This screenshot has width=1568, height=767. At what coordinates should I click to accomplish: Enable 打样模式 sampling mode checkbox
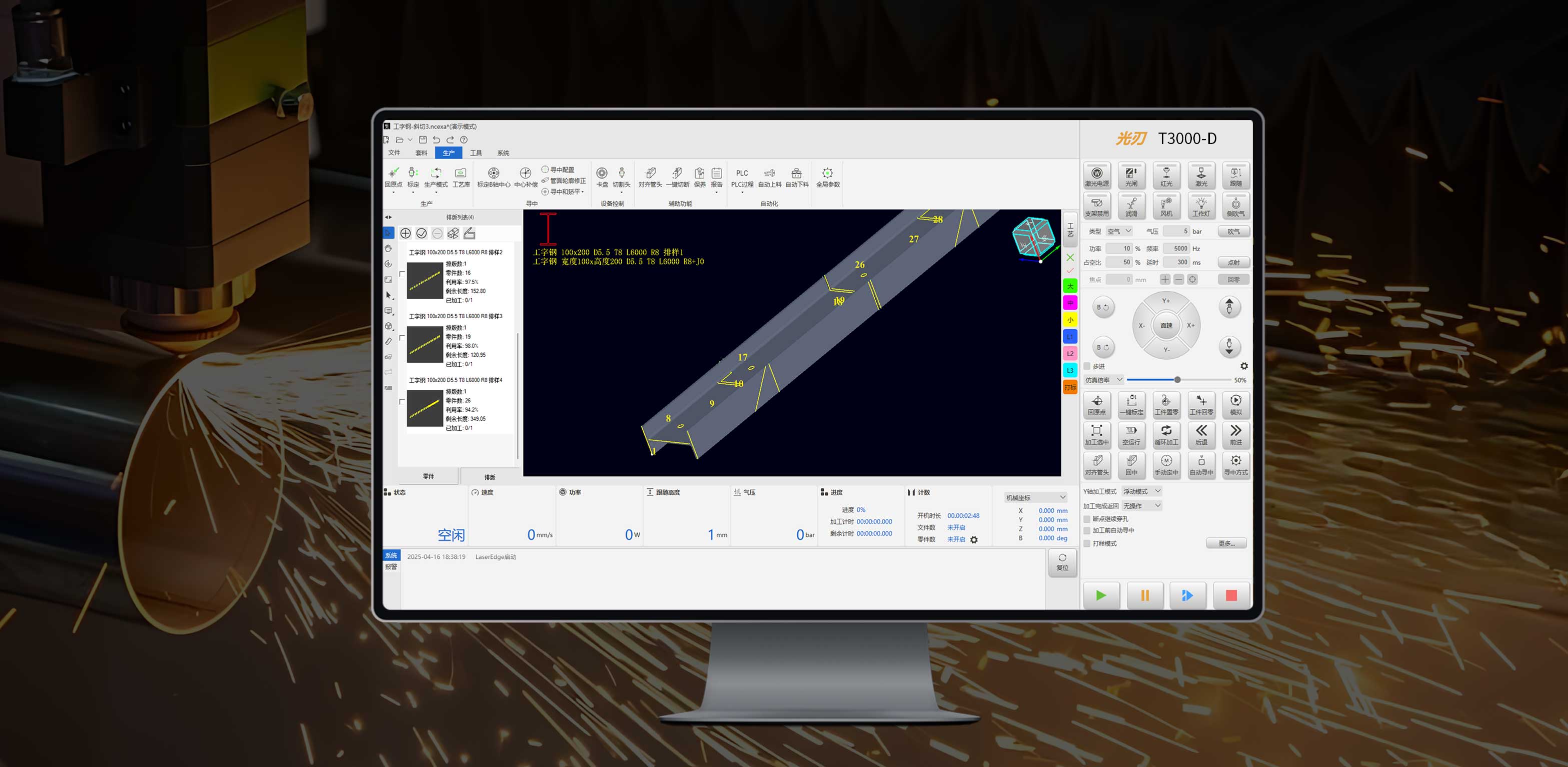[1087, 543]
